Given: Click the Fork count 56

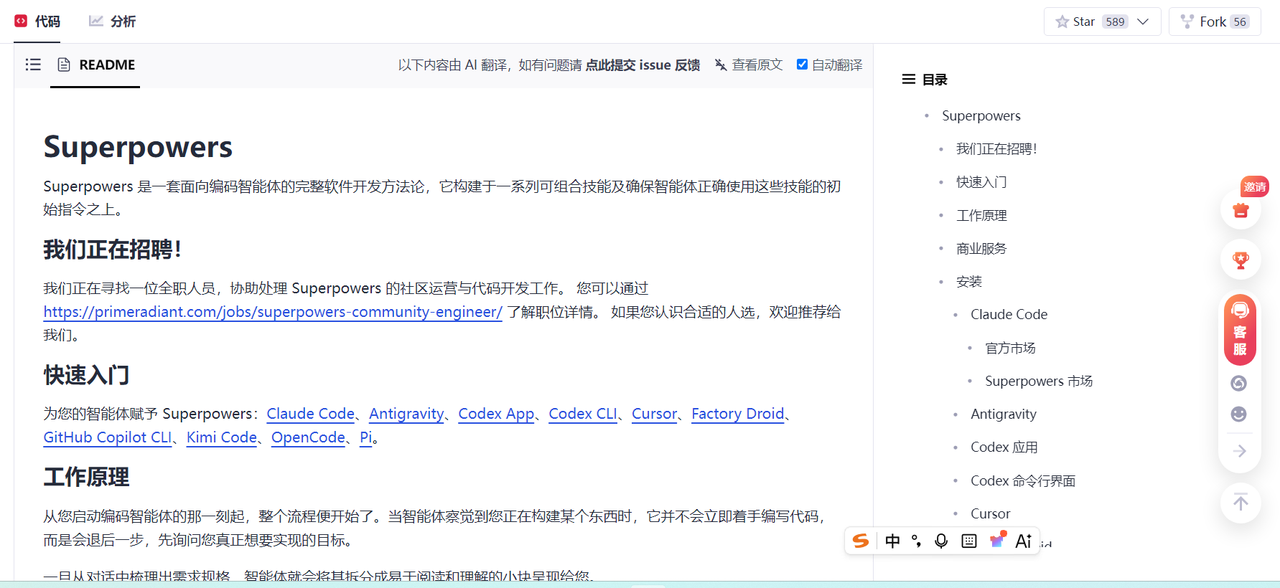Looking at the screenshot, I should point(1240,22).
